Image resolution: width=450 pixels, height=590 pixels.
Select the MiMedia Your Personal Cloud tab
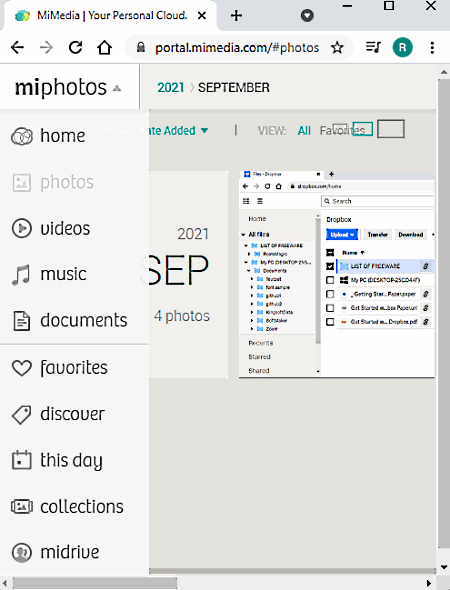(109, 15)
